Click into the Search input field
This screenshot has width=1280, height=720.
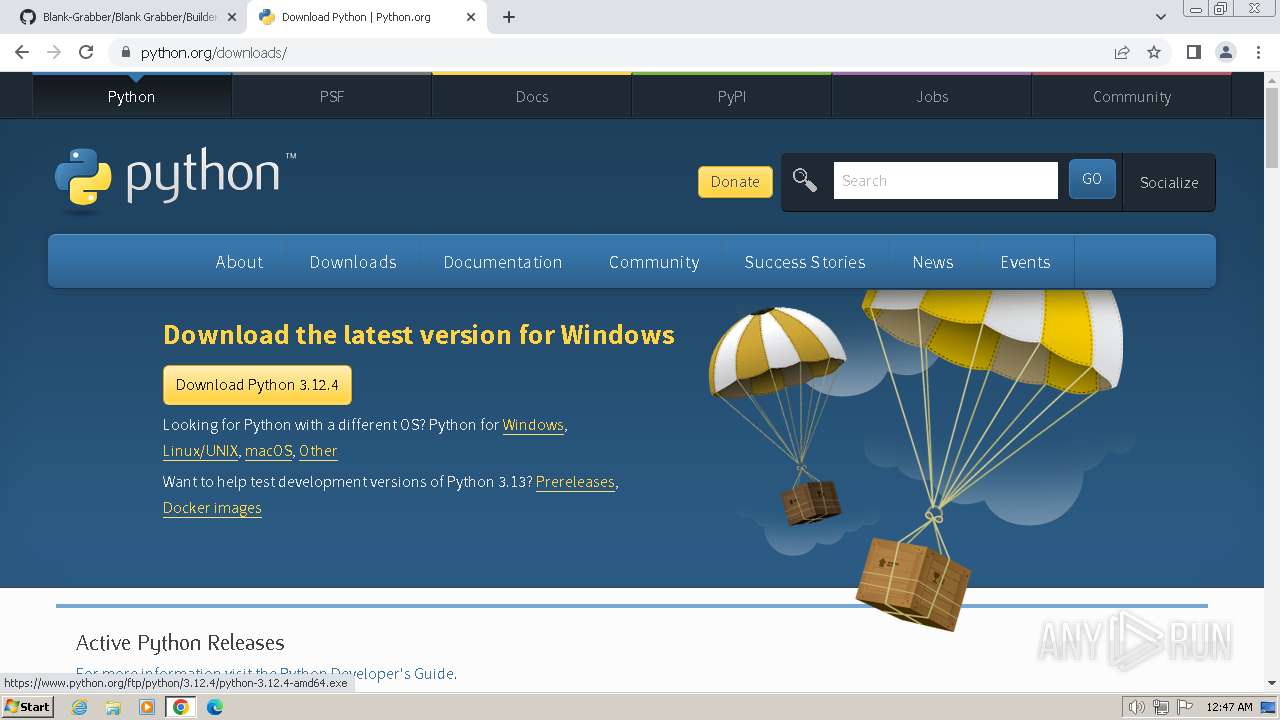pos(945,181)
